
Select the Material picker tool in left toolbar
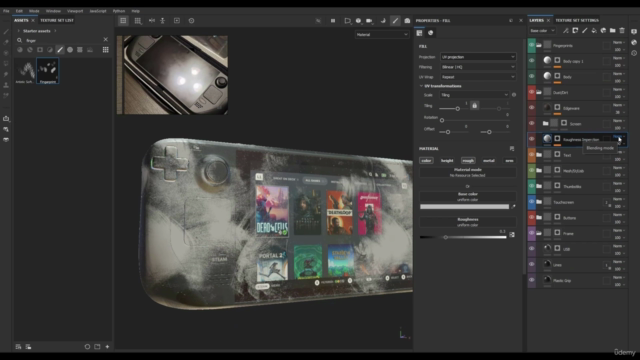pos(6,95)
